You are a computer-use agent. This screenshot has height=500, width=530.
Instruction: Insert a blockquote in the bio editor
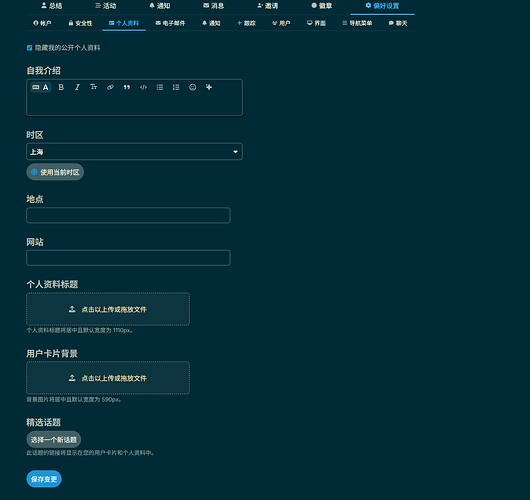(127, 87)
